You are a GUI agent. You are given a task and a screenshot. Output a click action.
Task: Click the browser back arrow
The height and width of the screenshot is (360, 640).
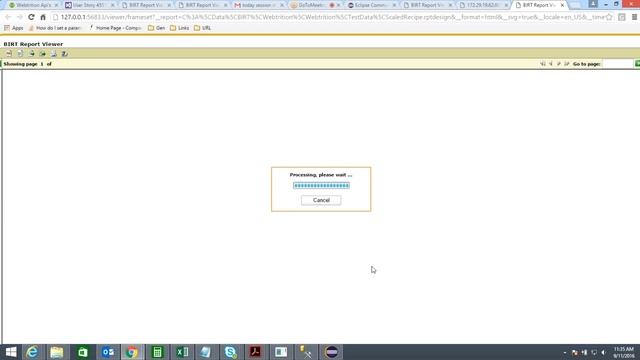click(x=8, y=17)
